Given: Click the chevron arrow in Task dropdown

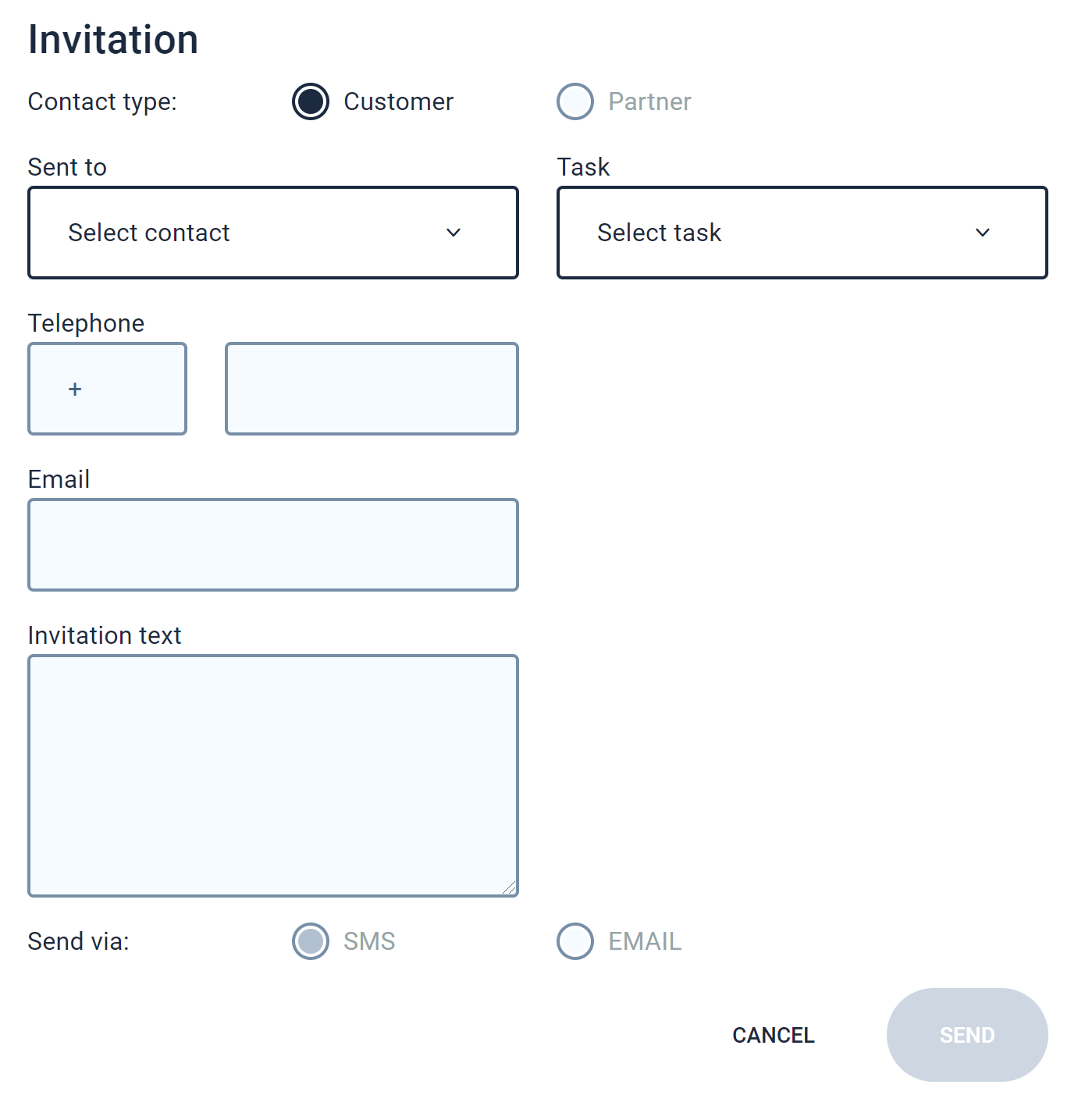Looking at the screenshot, I should click(983, 233).
